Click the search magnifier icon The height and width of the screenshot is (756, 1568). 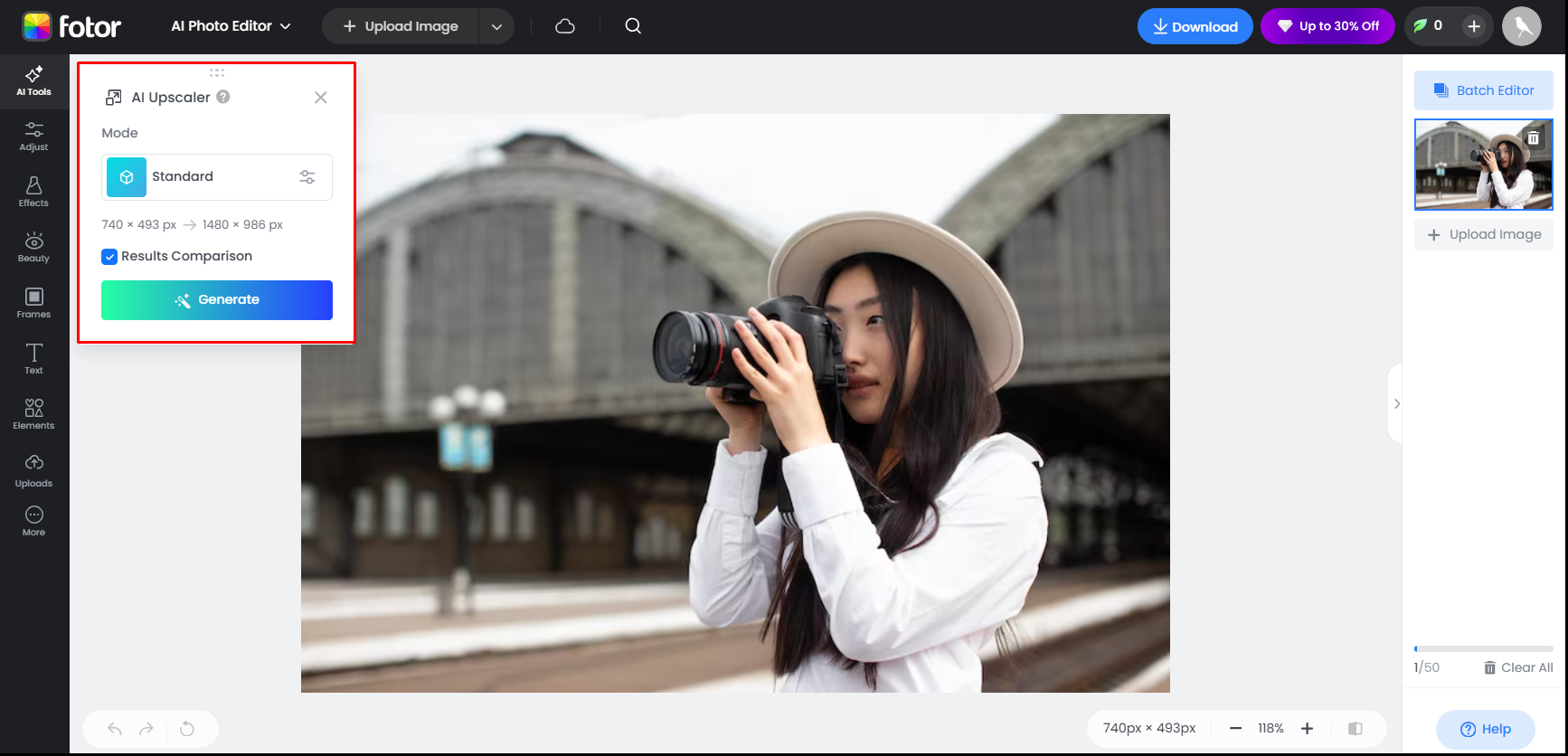pyautogui.click(x=633, y=26)
